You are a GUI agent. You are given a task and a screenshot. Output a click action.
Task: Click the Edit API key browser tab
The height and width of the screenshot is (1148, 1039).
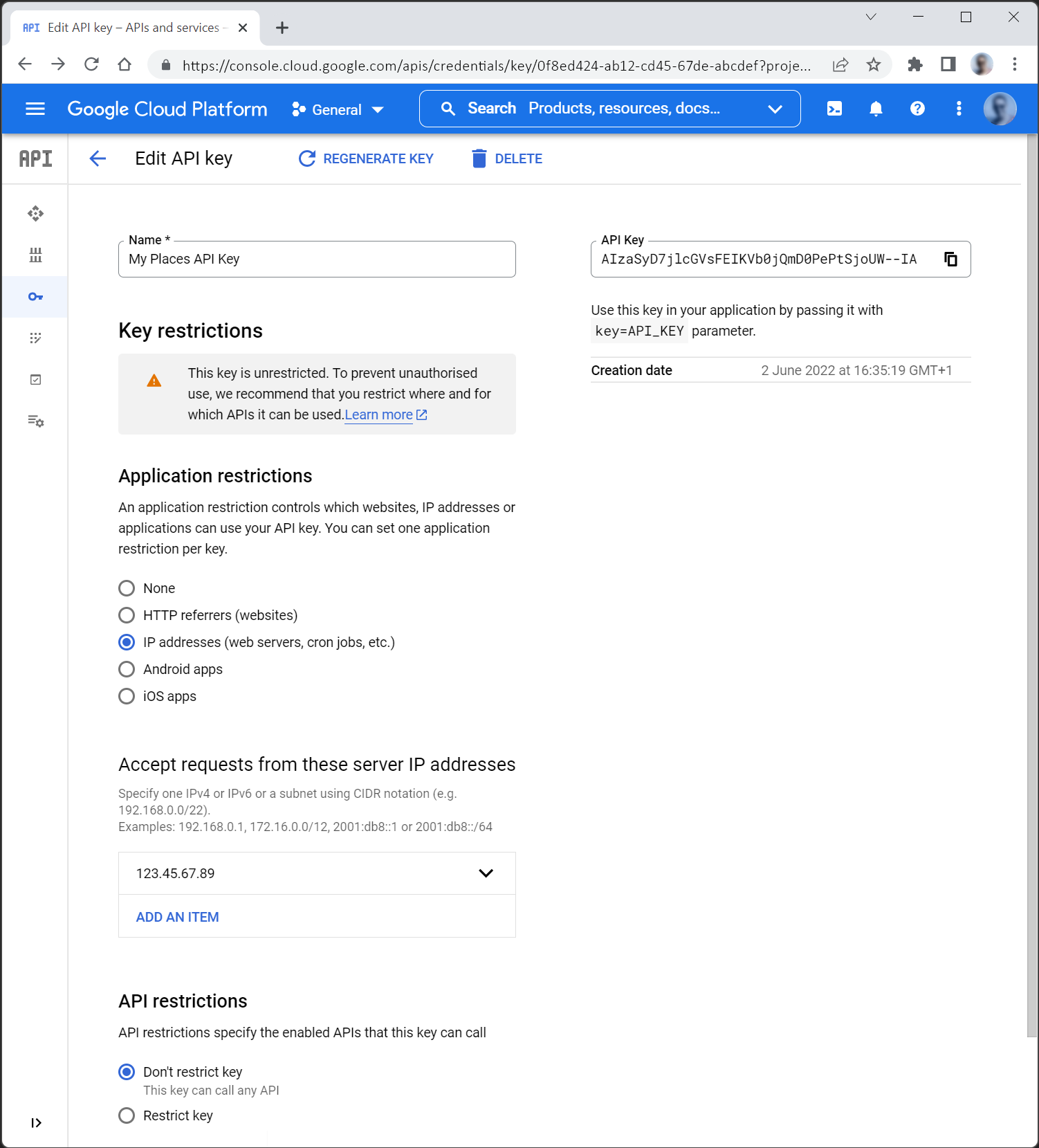click(x=131, y=28)
